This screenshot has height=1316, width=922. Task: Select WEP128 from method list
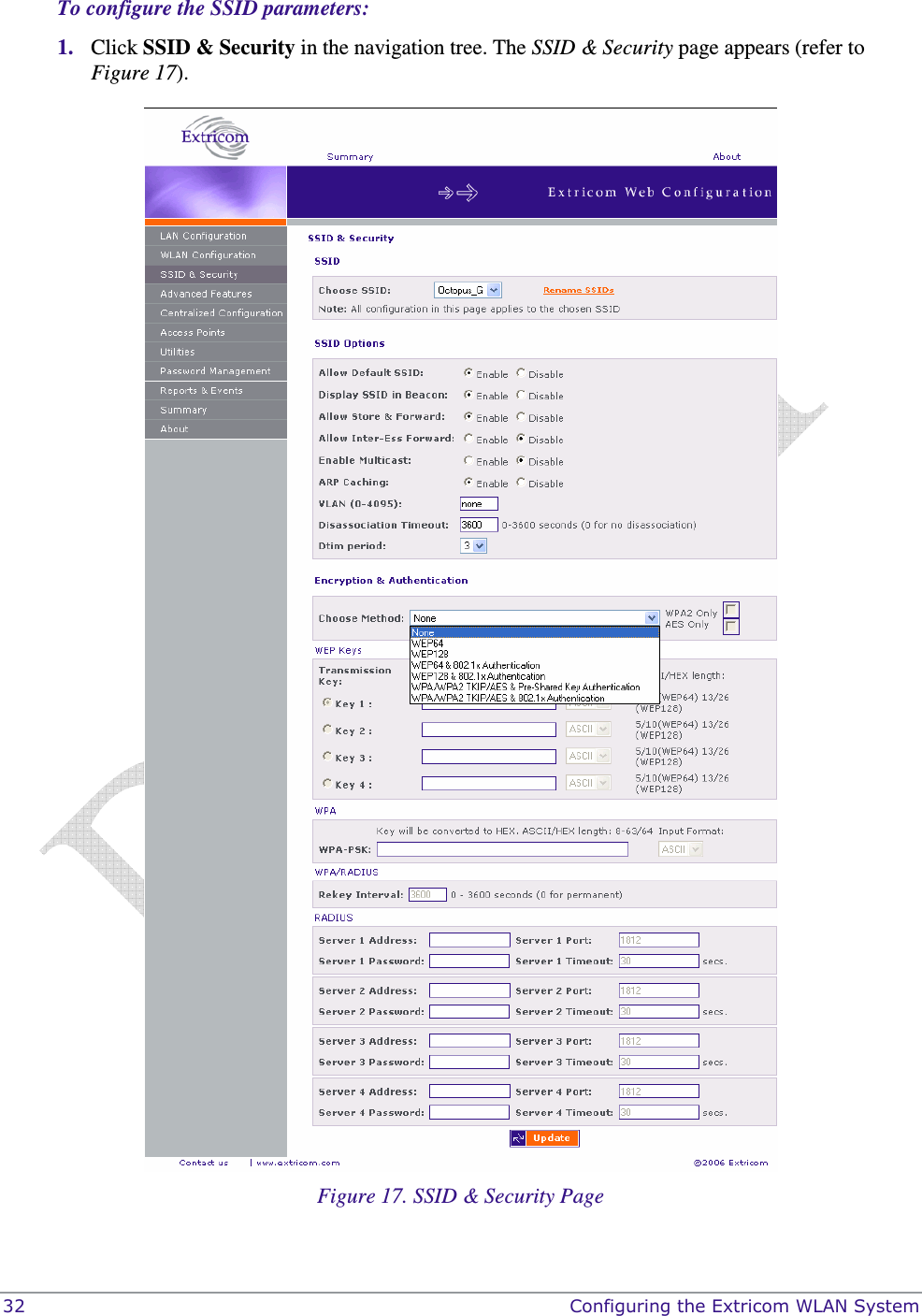[535, 654]
